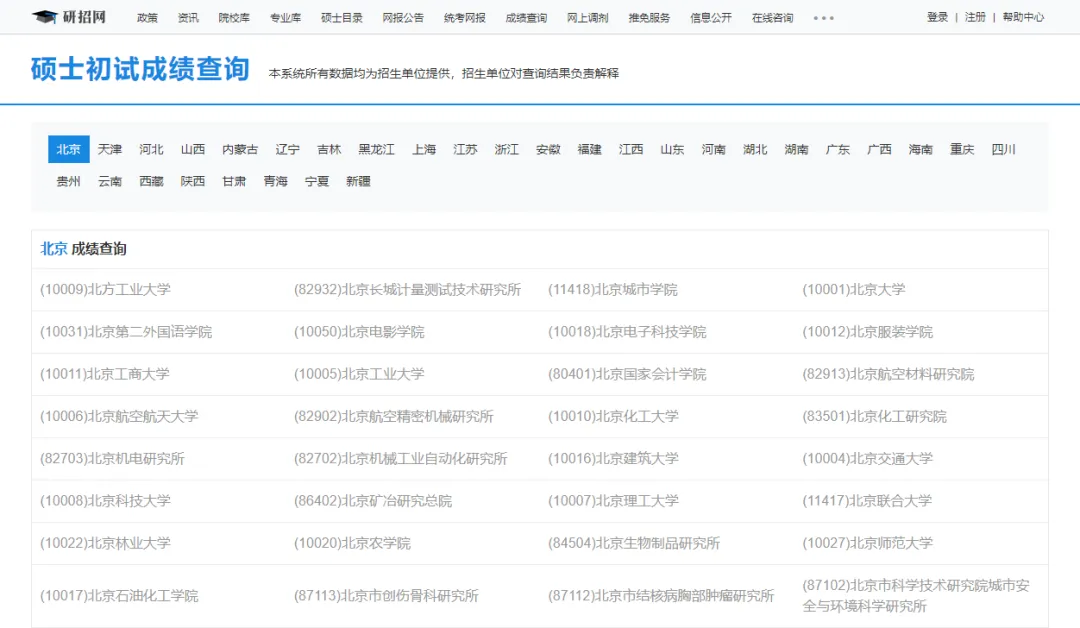This screenshot has width=1080, height=628.
Task: Choose 贵州 from province list
Action: [x=69, y=181]
